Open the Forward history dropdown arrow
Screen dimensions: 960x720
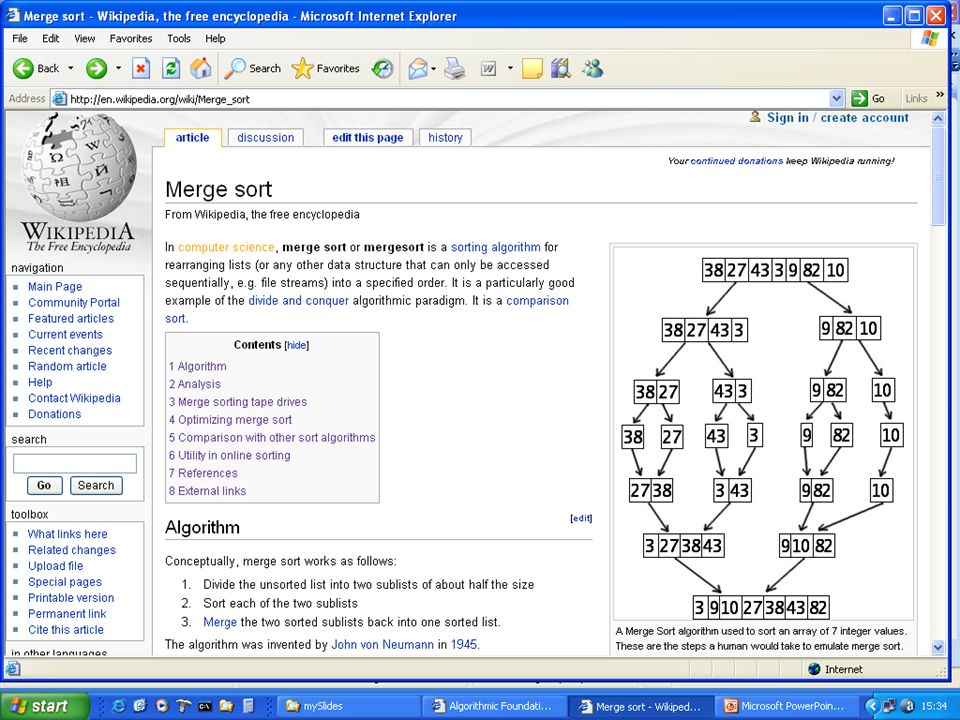pyautogui.click(x=118, y=68)
